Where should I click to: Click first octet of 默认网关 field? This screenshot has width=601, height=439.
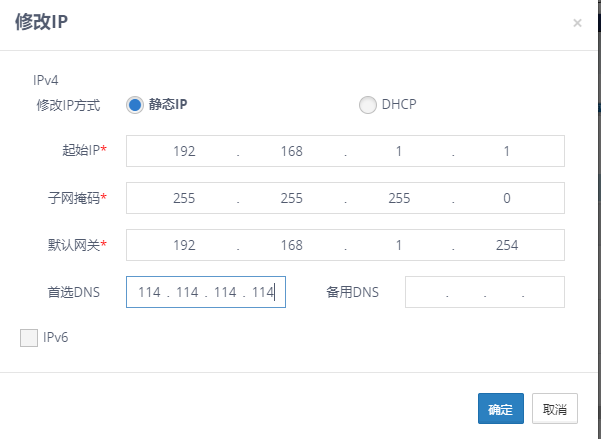pyautogui.click(x=183, y=245)
